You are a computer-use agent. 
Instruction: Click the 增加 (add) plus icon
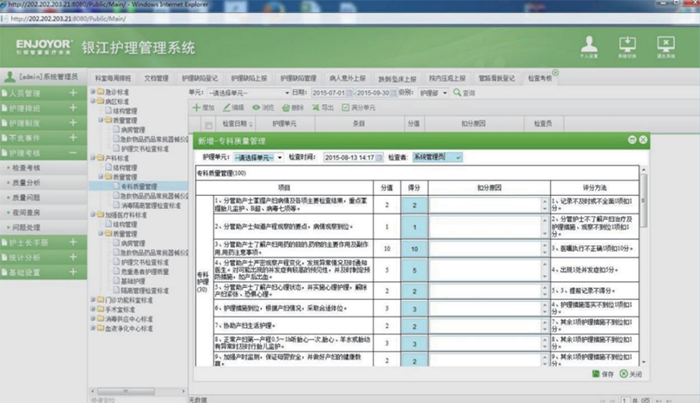click(196, 108)
